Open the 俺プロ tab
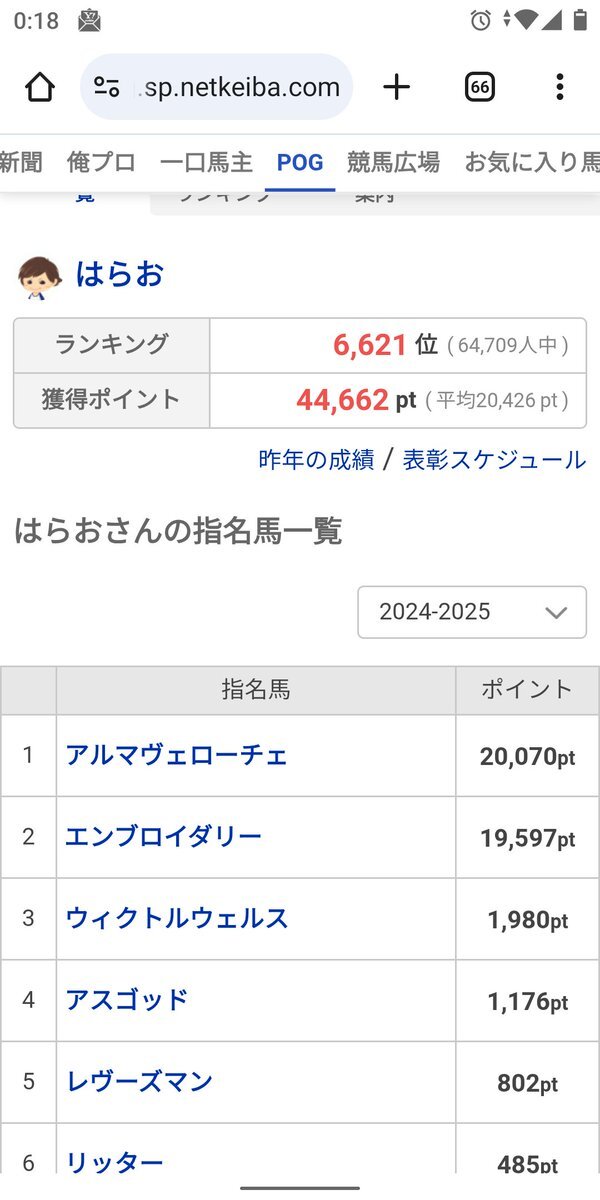Screen dimensions: 600x1200 pyautogui.click(x=101, y=162)
